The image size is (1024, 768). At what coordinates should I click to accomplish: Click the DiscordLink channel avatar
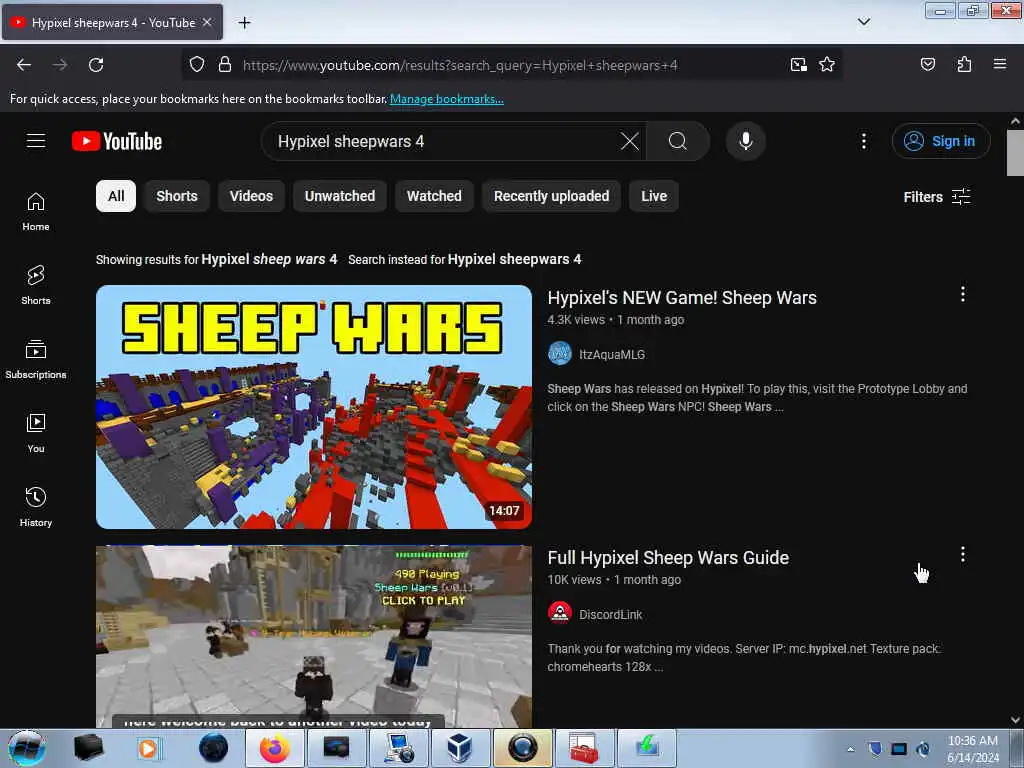click(560, 613)
